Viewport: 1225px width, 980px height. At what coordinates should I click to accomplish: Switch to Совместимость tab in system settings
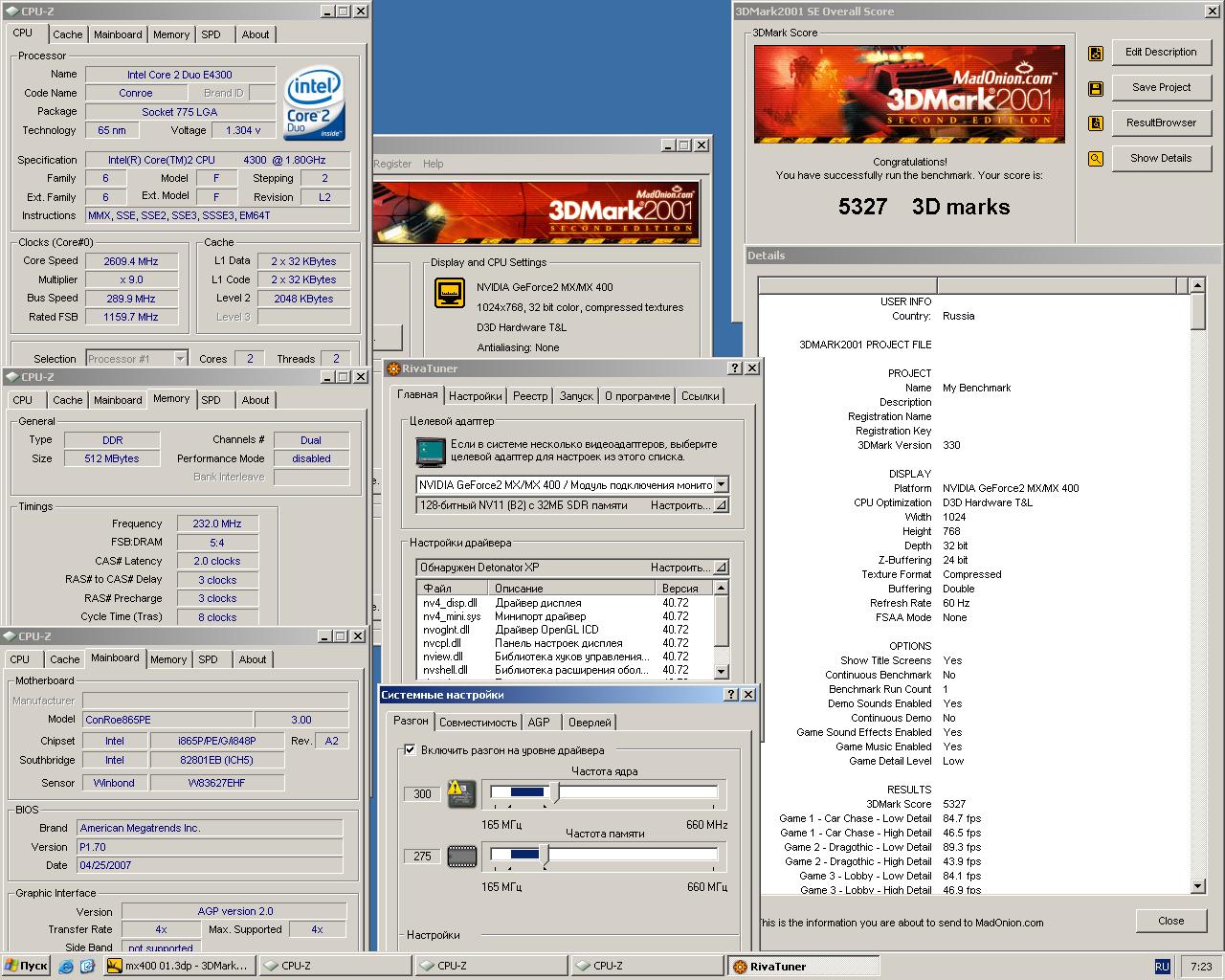pos(478,723)
